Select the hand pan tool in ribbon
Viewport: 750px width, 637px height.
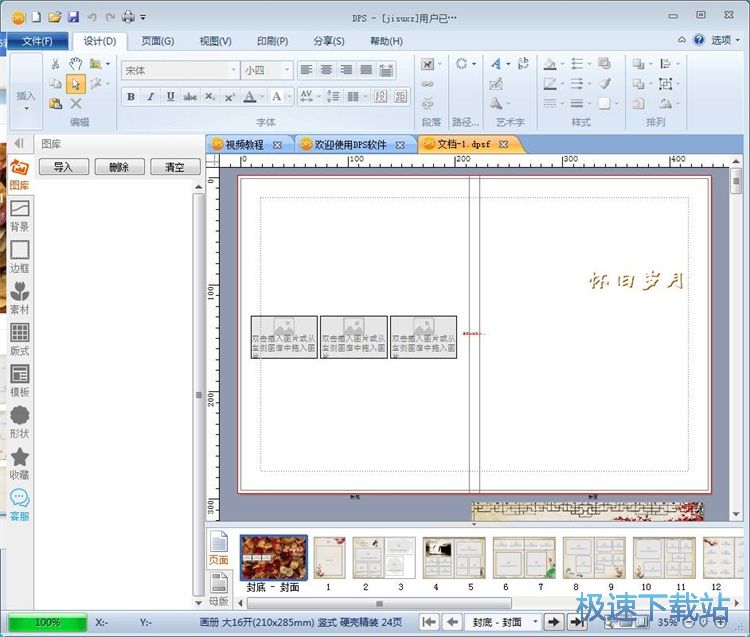point(76,64)
